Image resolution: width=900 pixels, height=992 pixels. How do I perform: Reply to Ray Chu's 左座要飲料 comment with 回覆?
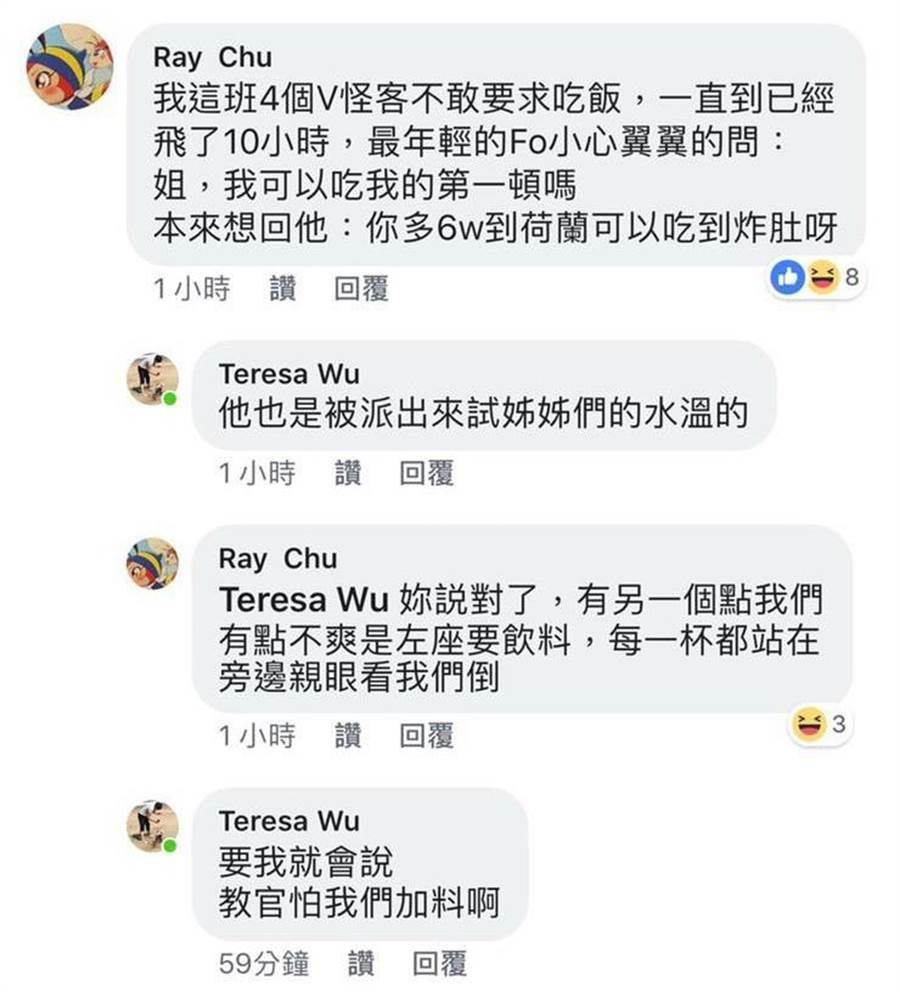point(426,736)
